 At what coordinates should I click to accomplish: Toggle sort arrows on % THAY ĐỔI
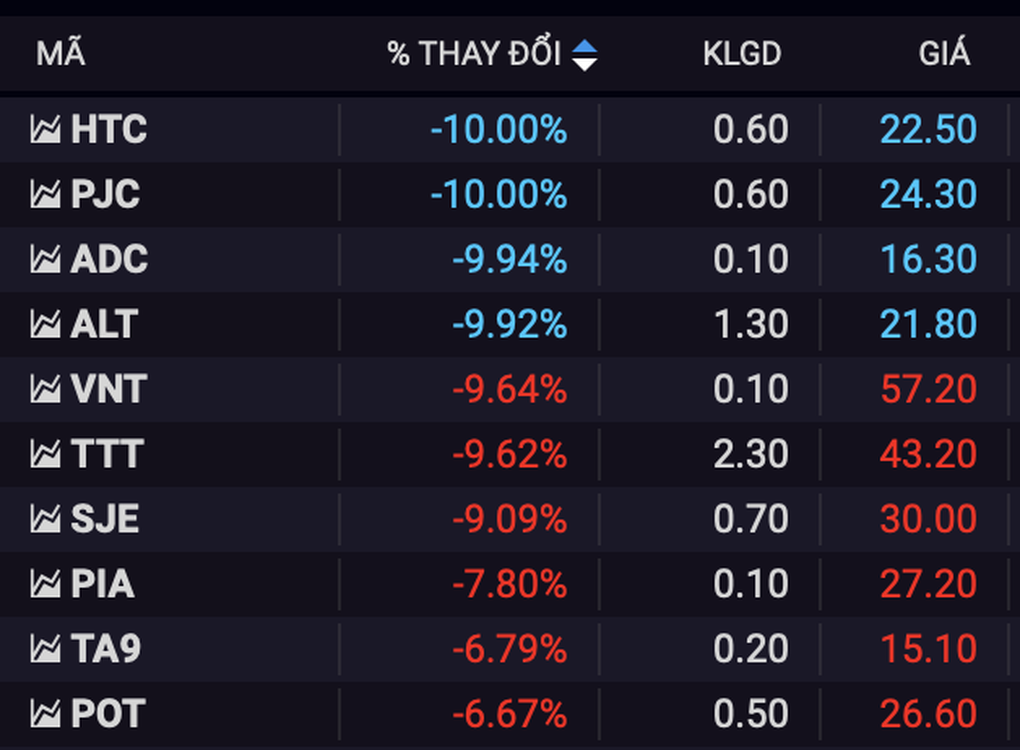click(x=584, y=54)
